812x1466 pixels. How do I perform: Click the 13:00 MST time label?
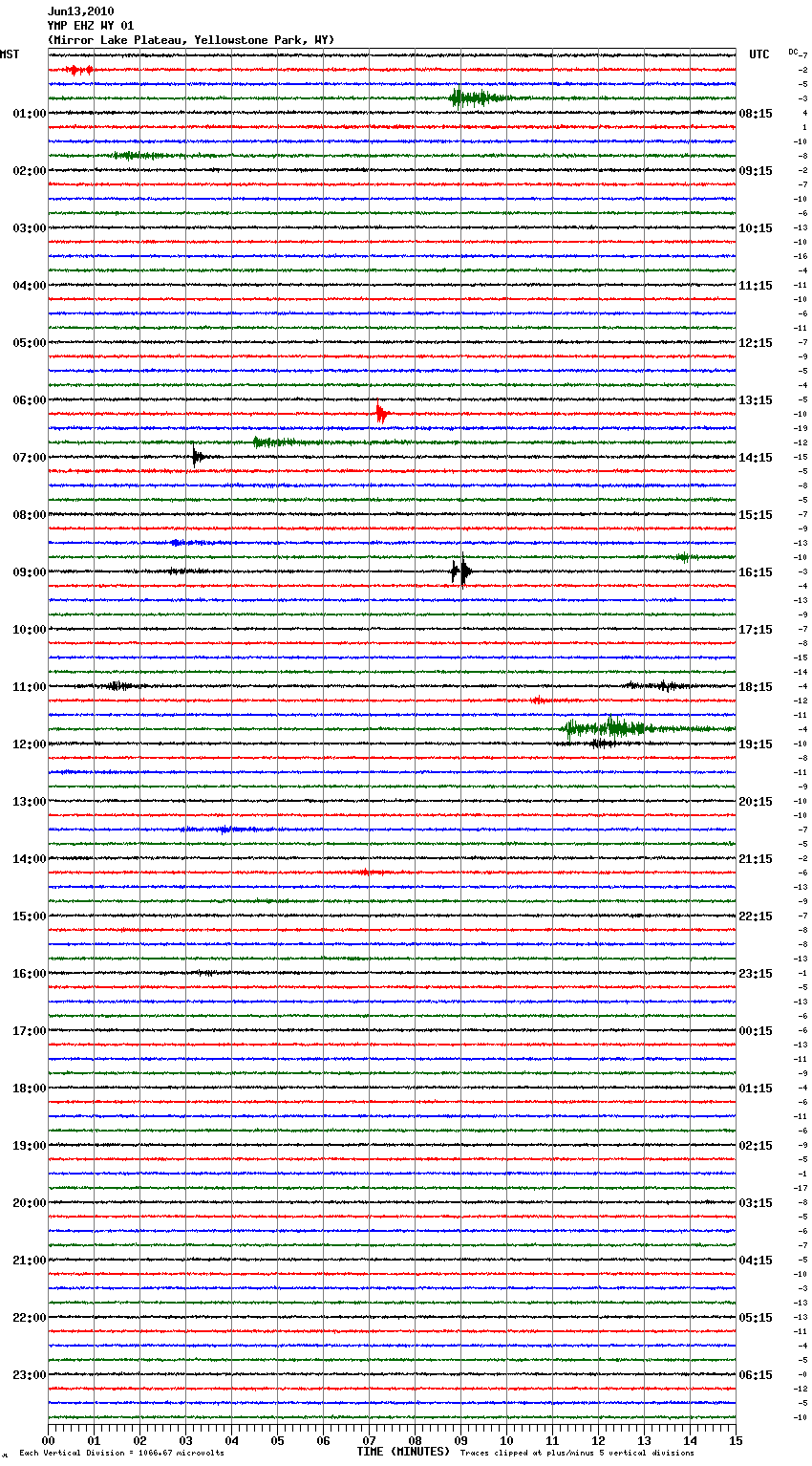click(x=30, y=802)
